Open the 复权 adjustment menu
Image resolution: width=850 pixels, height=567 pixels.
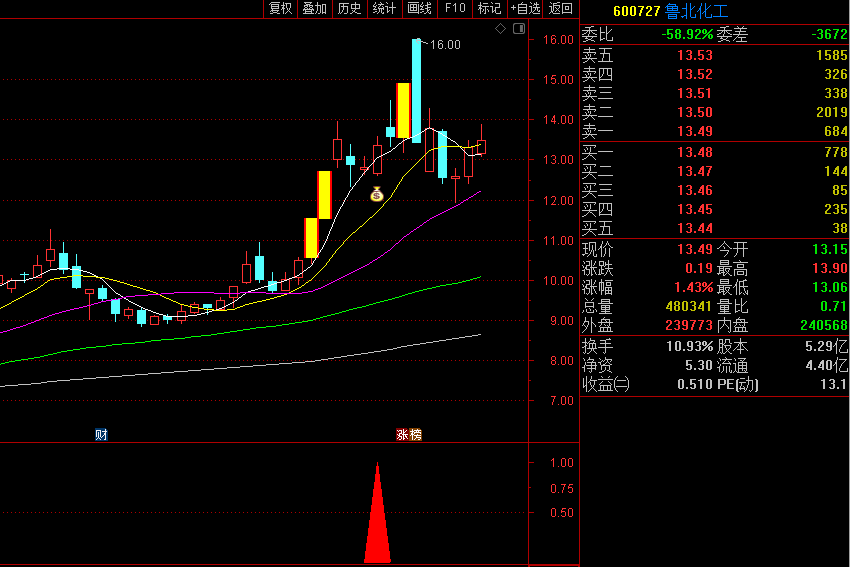pyautogui.click(x=280, y=8)
